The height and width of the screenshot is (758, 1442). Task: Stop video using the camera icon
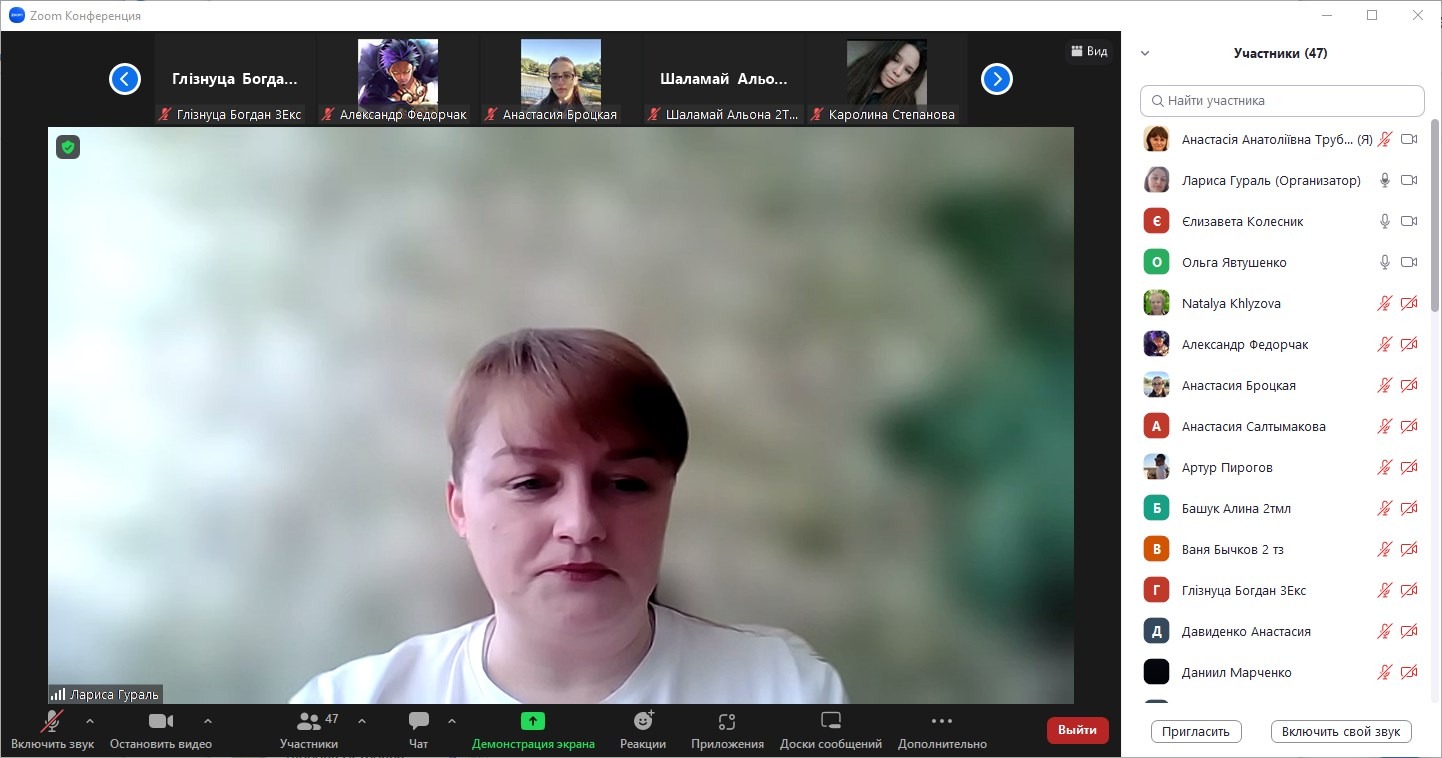pos(160,721)
